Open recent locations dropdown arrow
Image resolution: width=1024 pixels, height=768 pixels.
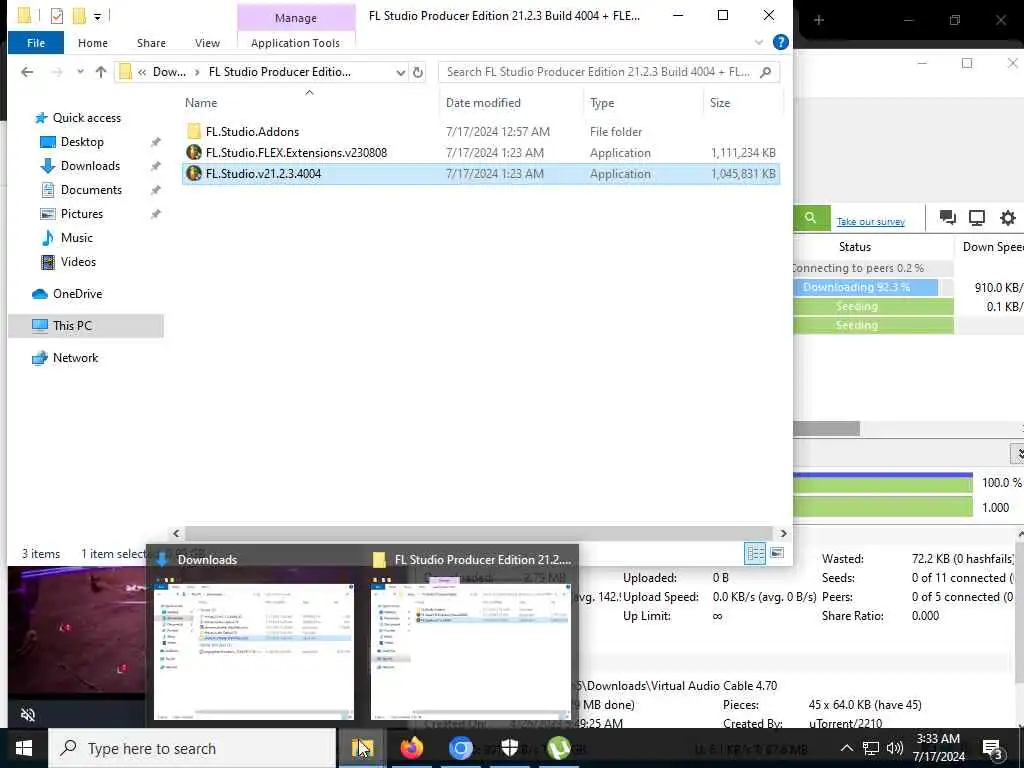(x=80, y=72)
